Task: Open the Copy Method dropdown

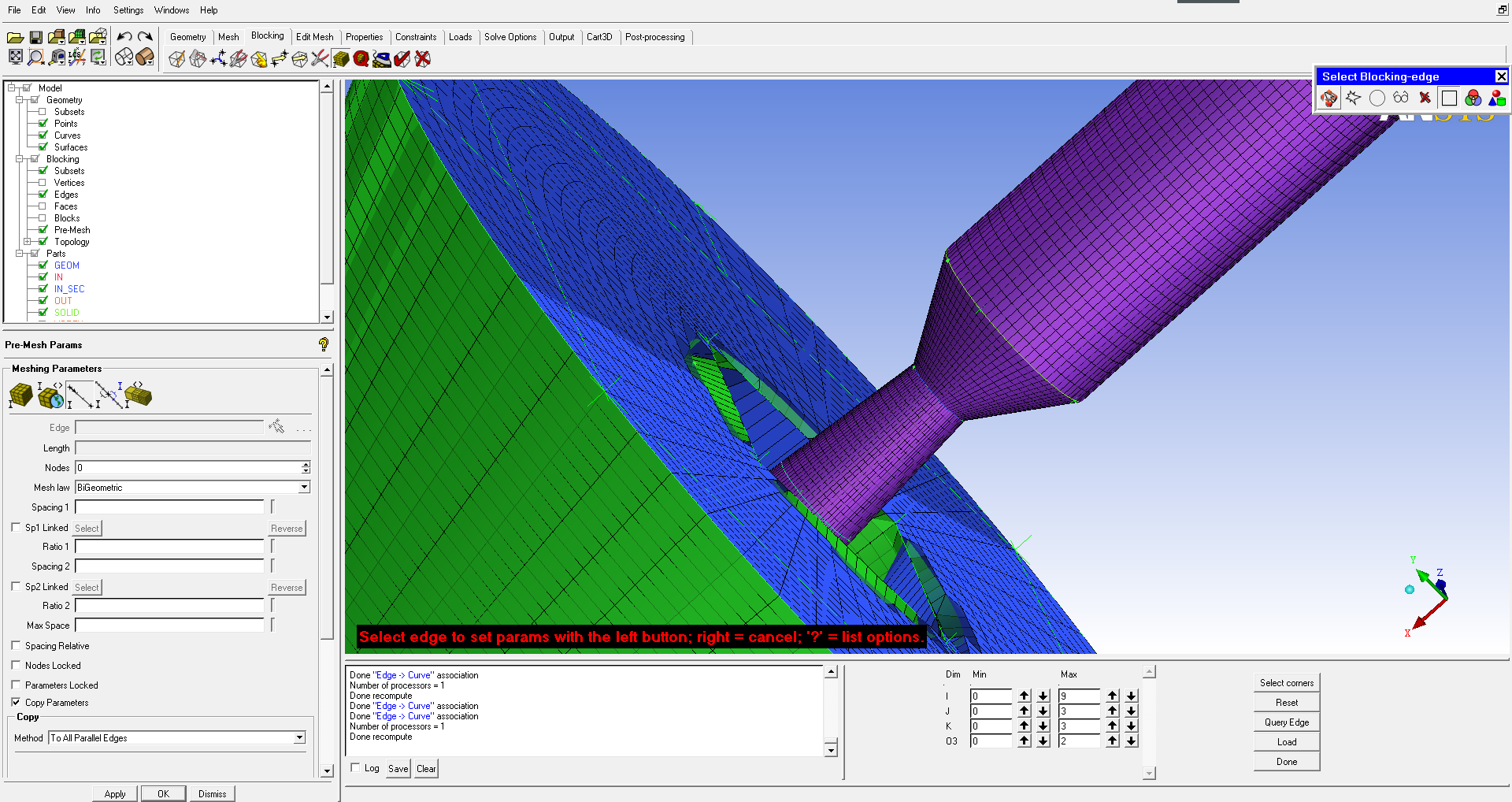Action: click(299, 738)
